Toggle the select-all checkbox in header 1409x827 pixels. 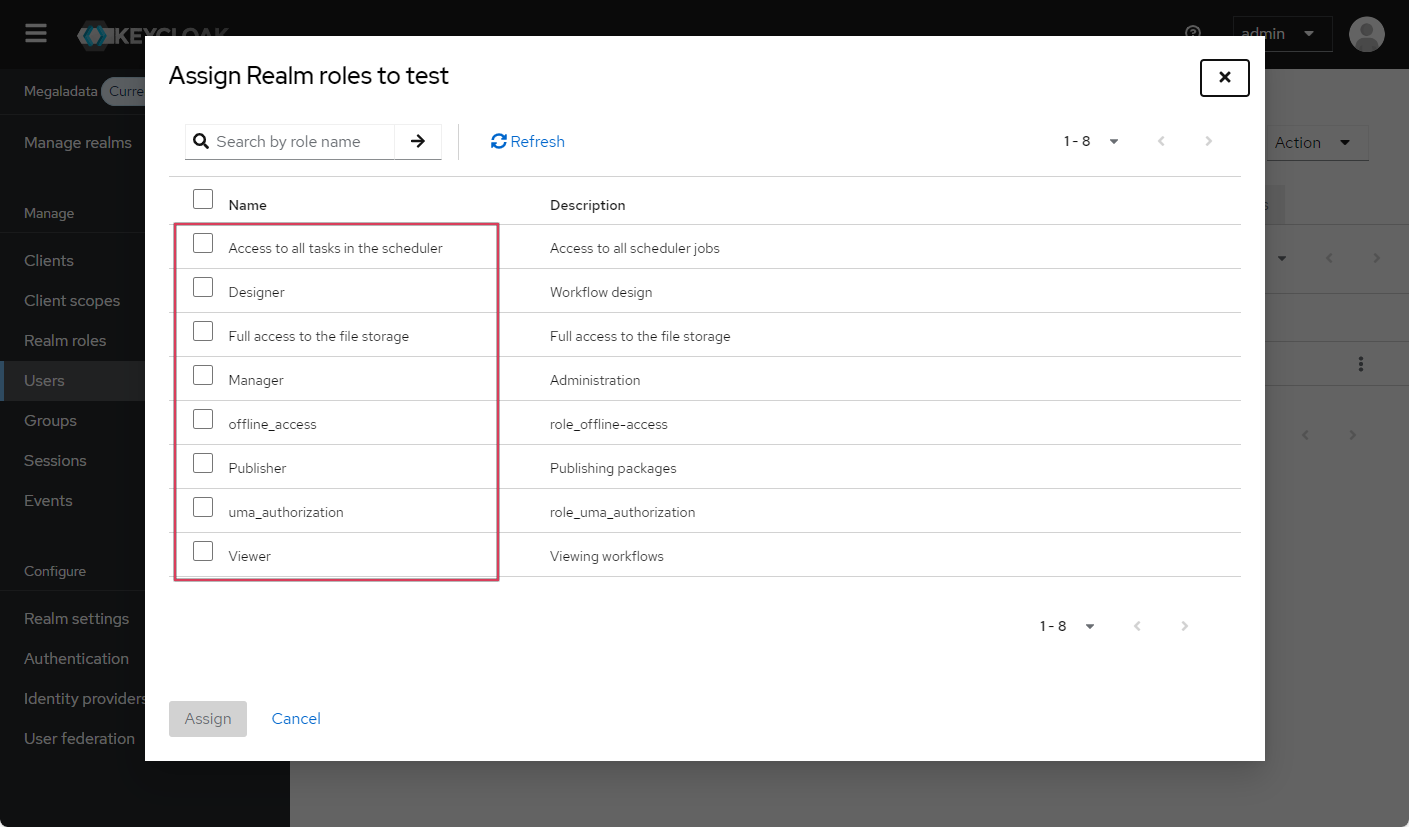pos(203,199)
